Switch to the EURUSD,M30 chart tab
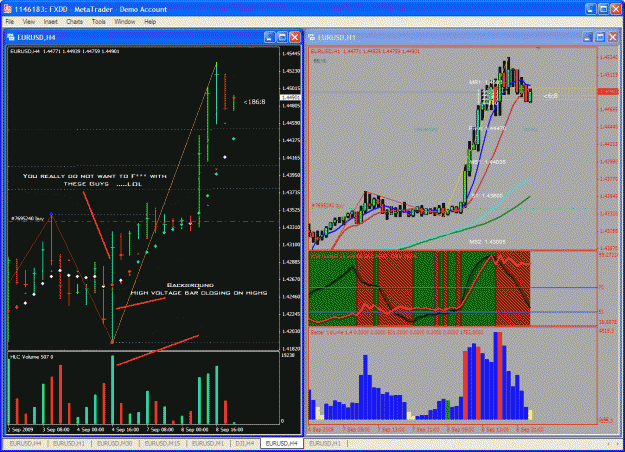This screenshot has width=625, height=452. tap(114, 443)
